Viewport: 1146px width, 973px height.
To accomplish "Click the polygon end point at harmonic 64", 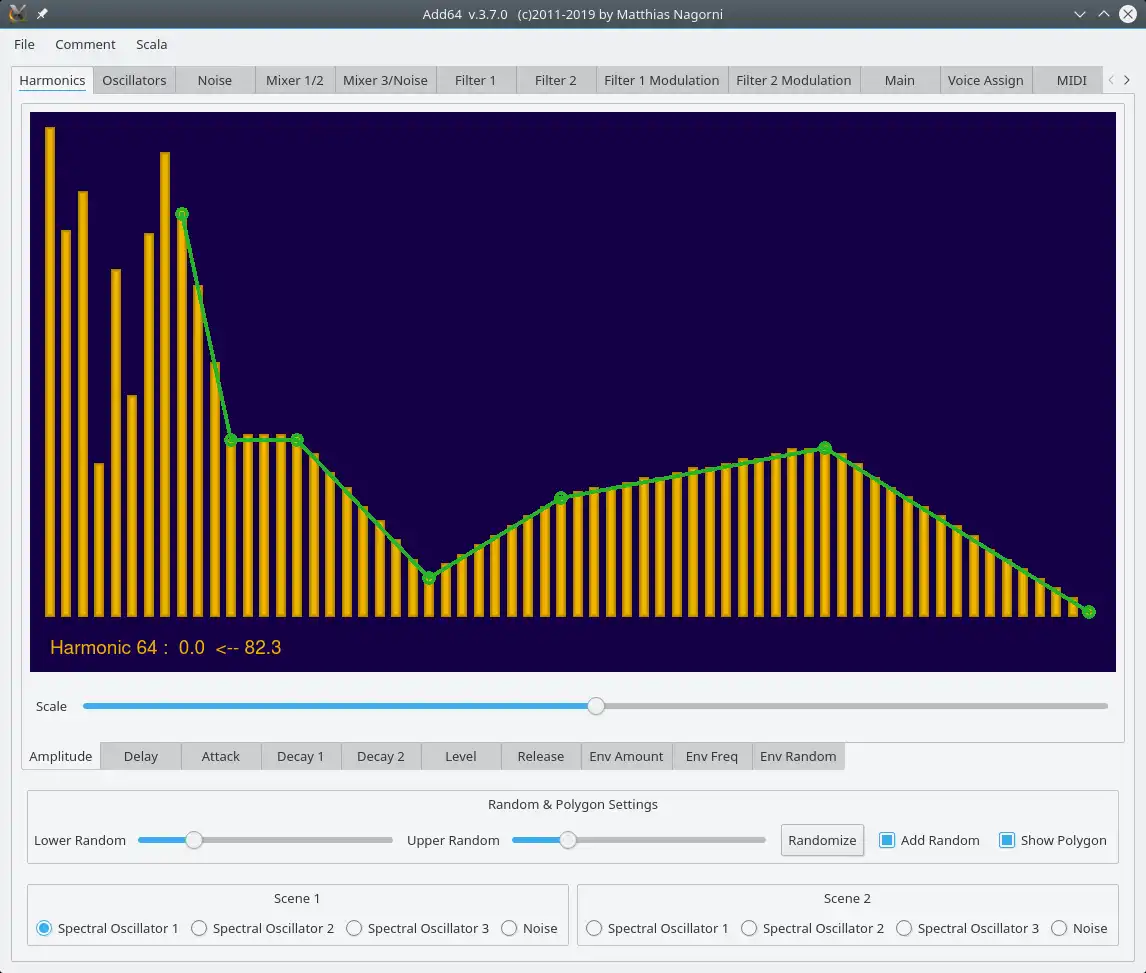I will pos(1089,612).
